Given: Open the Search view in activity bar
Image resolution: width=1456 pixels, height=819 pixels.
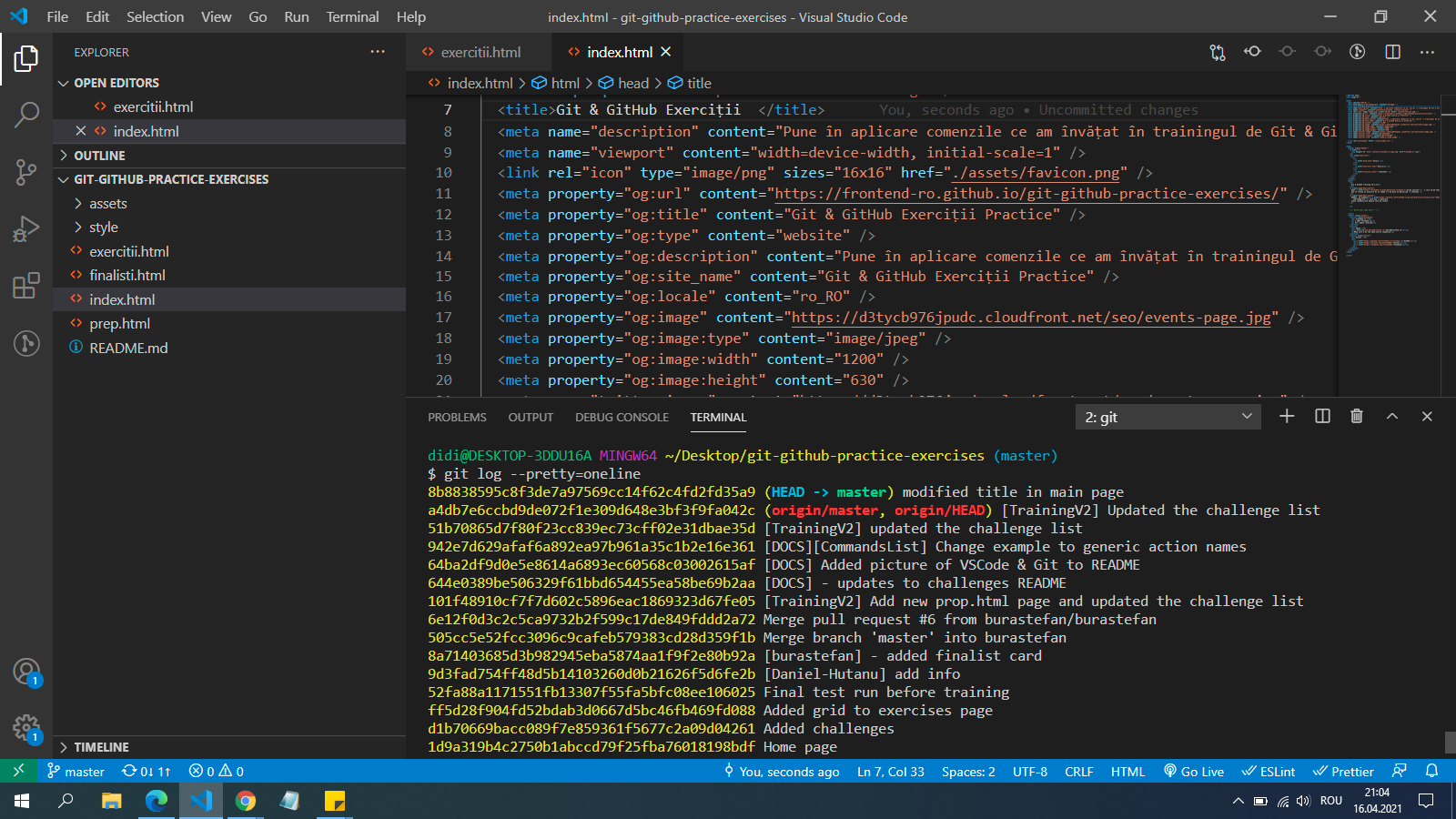Looking at the screenshot, I should click(x=26, y=115).
